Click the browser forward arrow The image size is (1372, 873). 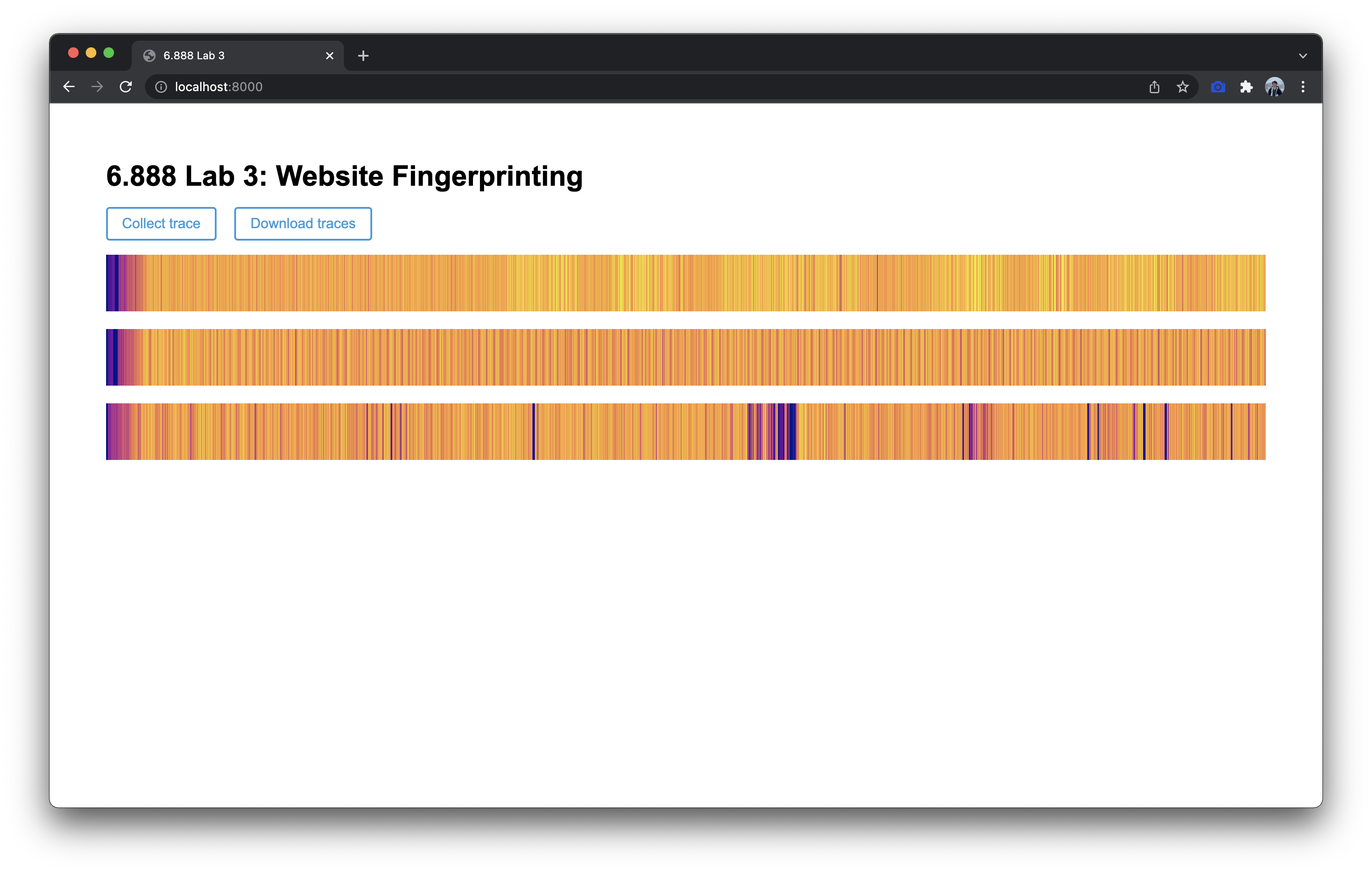(97, 87)
